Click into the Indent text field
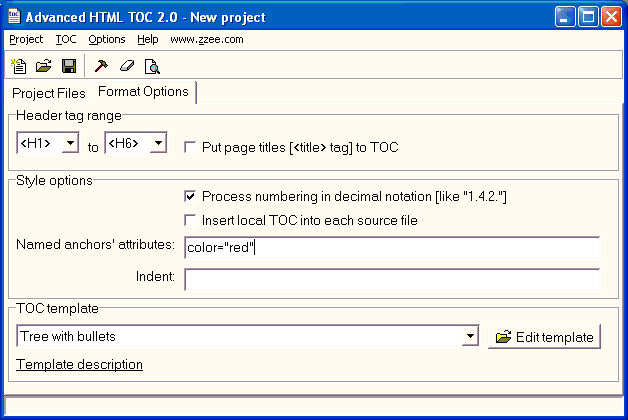This screenshot has width=628, height=420. 392,279
